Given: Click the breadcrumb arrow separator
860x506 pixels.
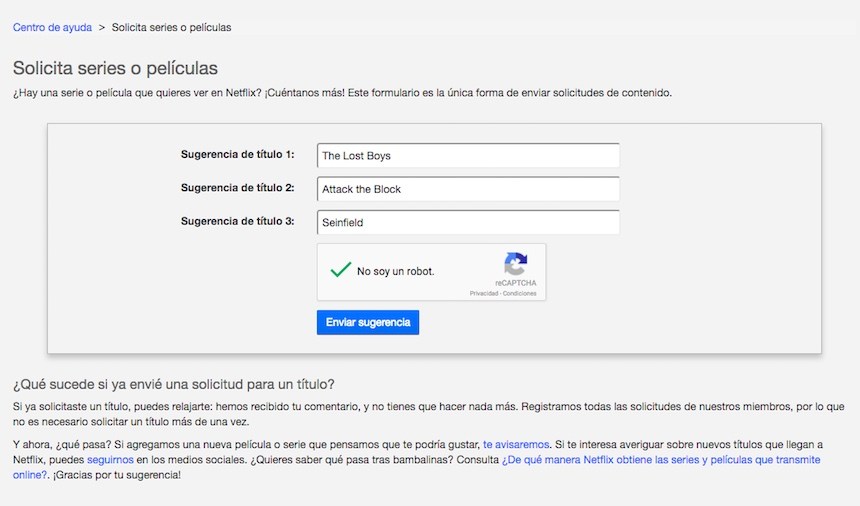Looking at the screenshot, I should (x=102, y=27).
